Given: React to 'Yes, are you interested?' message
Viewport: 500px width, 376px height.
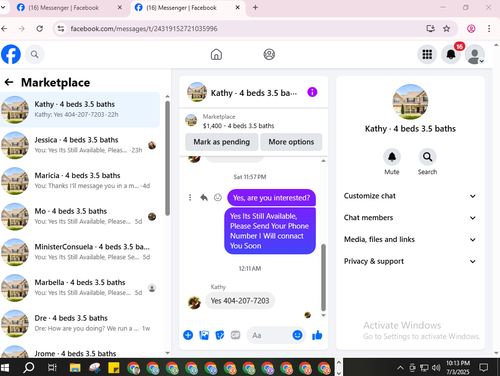Looking at the screenshot, I should click(x=218, y=198).
